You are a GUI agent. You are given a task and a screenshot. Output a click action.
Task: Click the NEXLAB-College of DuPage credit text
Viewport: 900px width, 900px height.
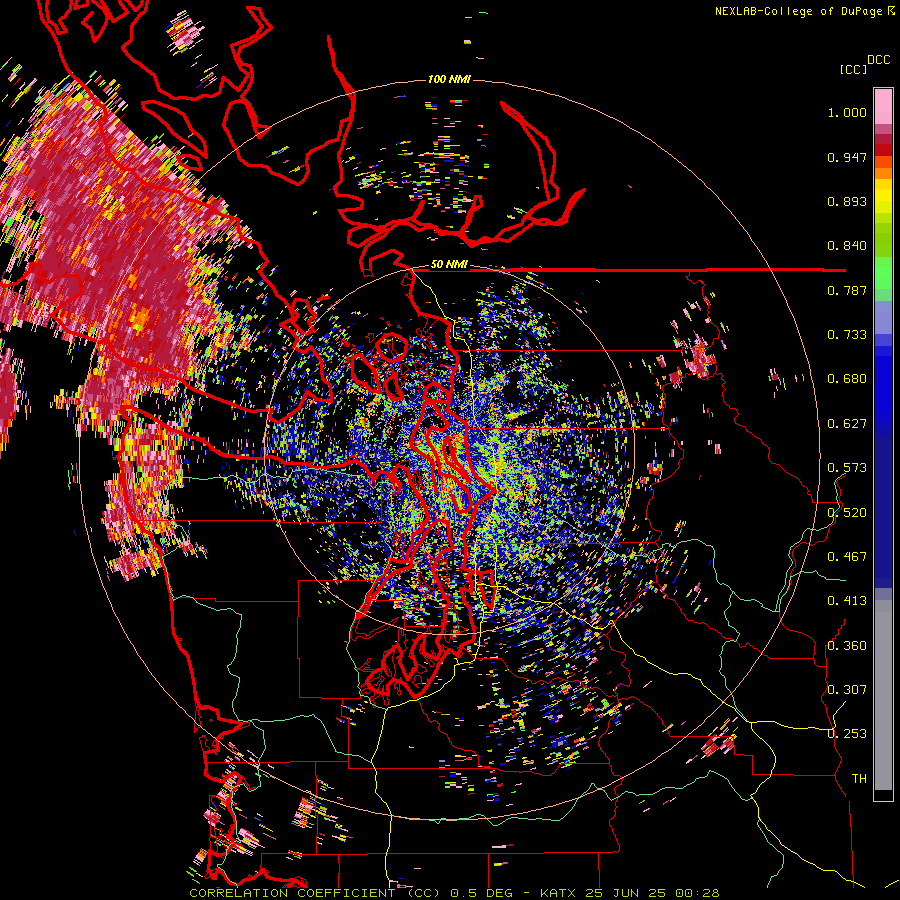(798, 11)
